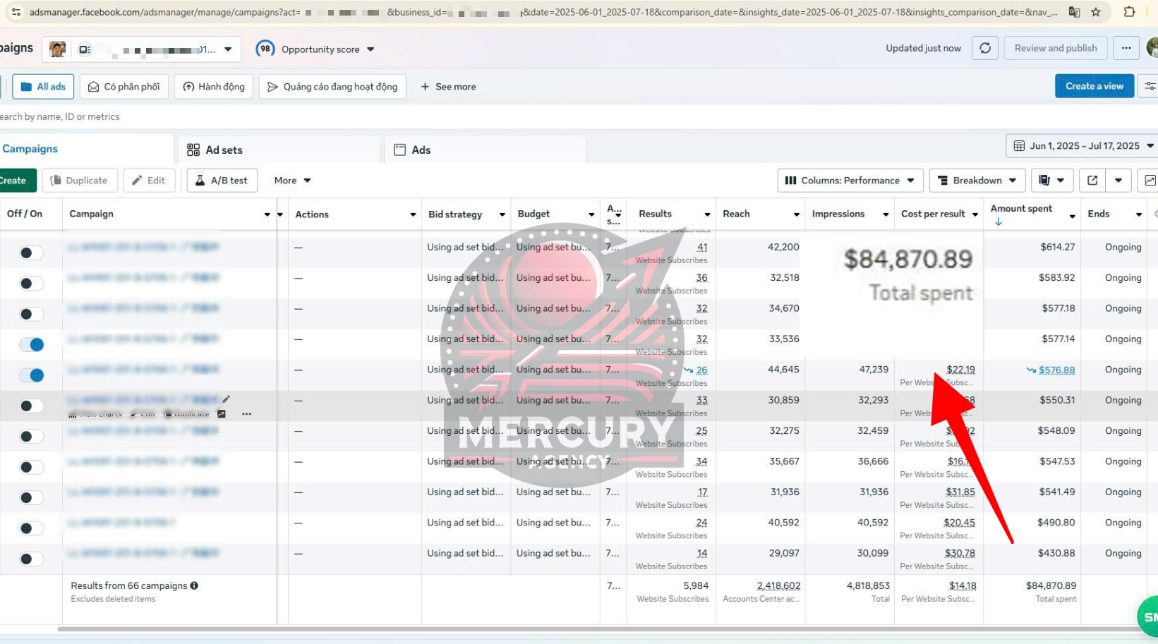
Task: Open the browser extensions puzzle icon
Action: [x=1129, y=12]
